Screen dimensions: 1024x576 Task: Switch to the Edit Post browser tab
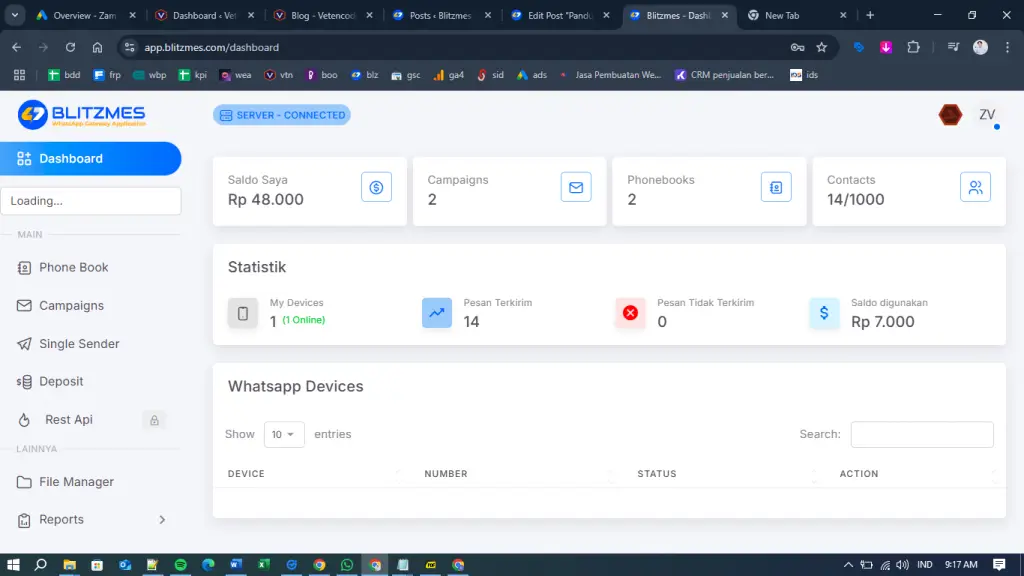560,16
